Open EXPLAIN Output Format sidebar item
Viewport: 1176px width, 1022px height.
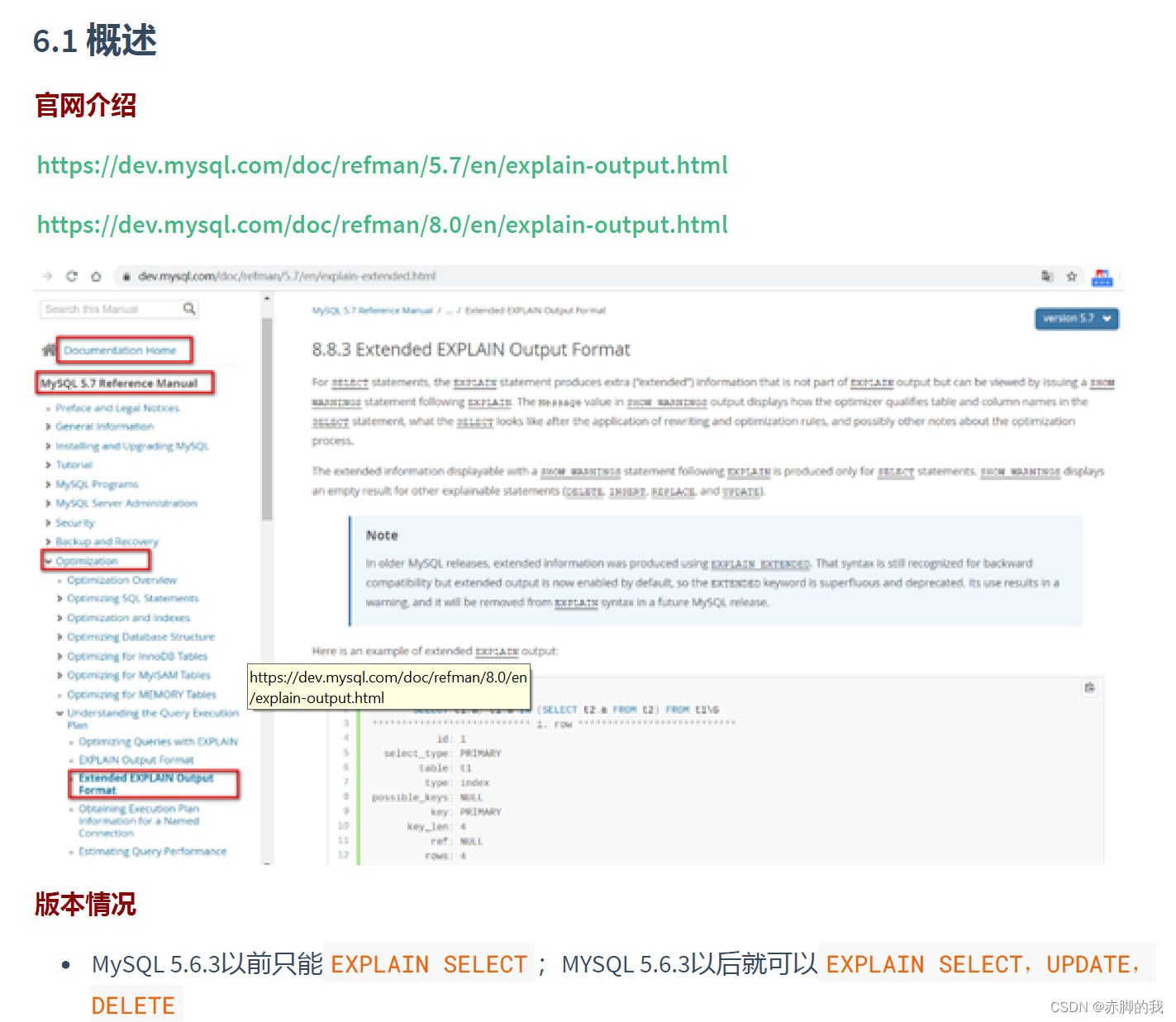pyautogui.click(x=136, y=760)
